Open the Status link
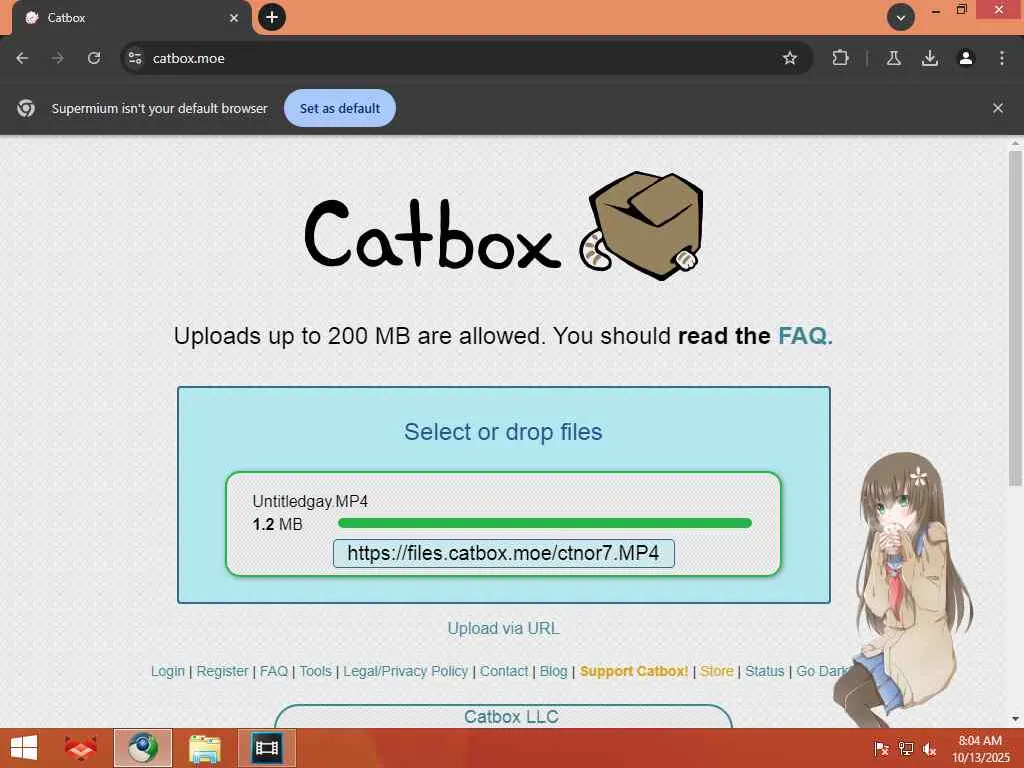The image size is (1024, 768). click(765, 671)
